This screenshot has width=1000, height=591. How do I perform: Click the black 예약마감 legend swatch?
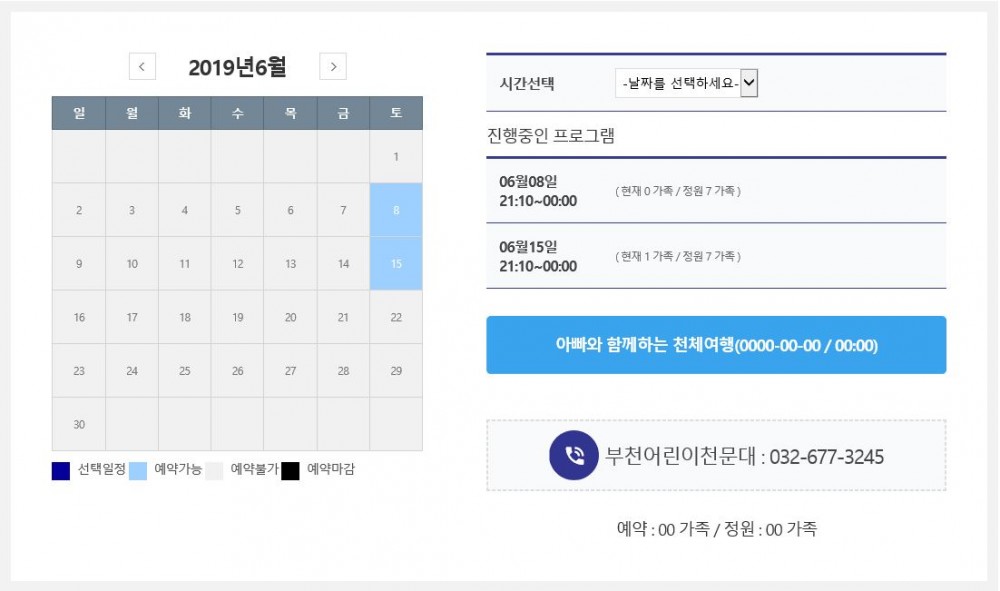(x=290, y=467)
